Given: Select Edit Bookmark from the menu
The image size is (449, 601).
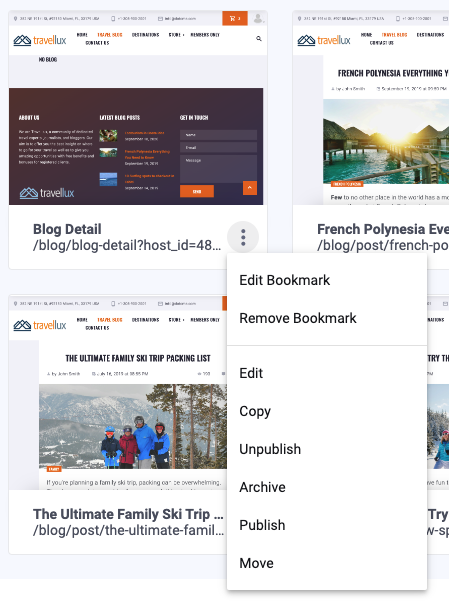Looking at the screenshot, I should point(285,280).
